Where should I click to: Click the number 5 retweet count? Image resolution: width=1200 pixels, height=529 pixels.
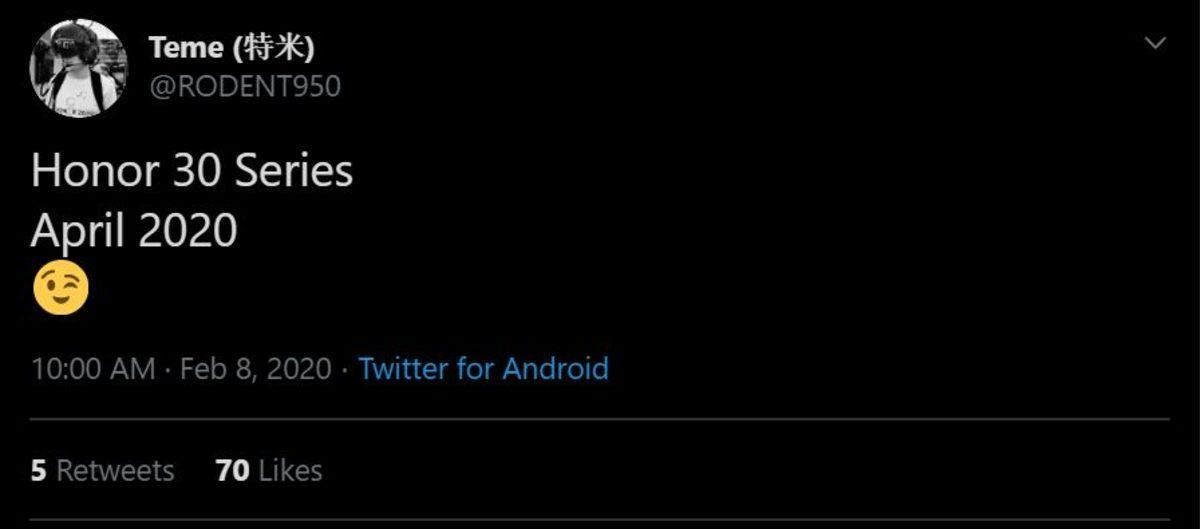coord(38,470)
